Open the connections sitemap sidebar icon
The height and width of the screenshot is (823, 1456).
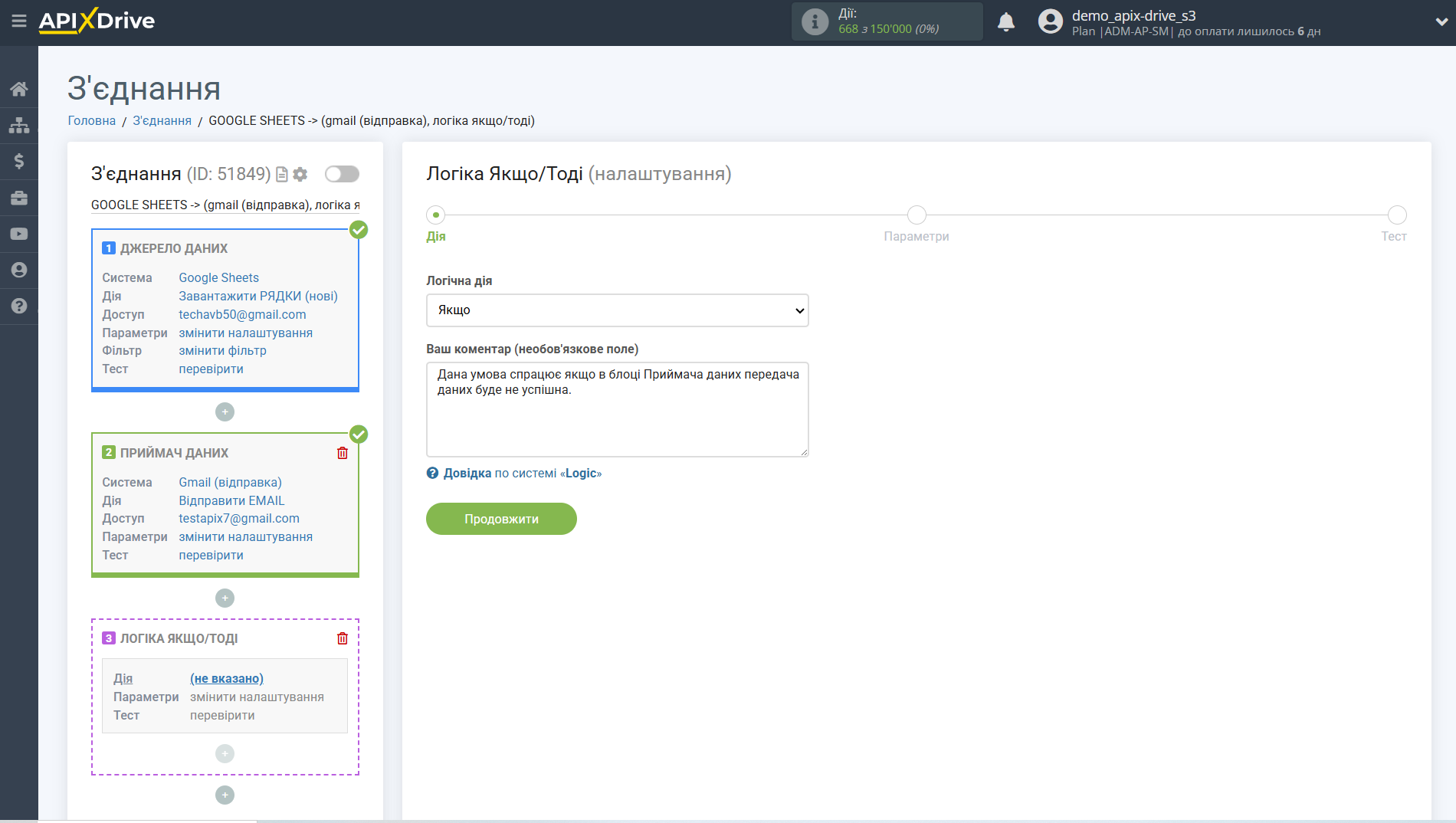[x=19, y=125]
